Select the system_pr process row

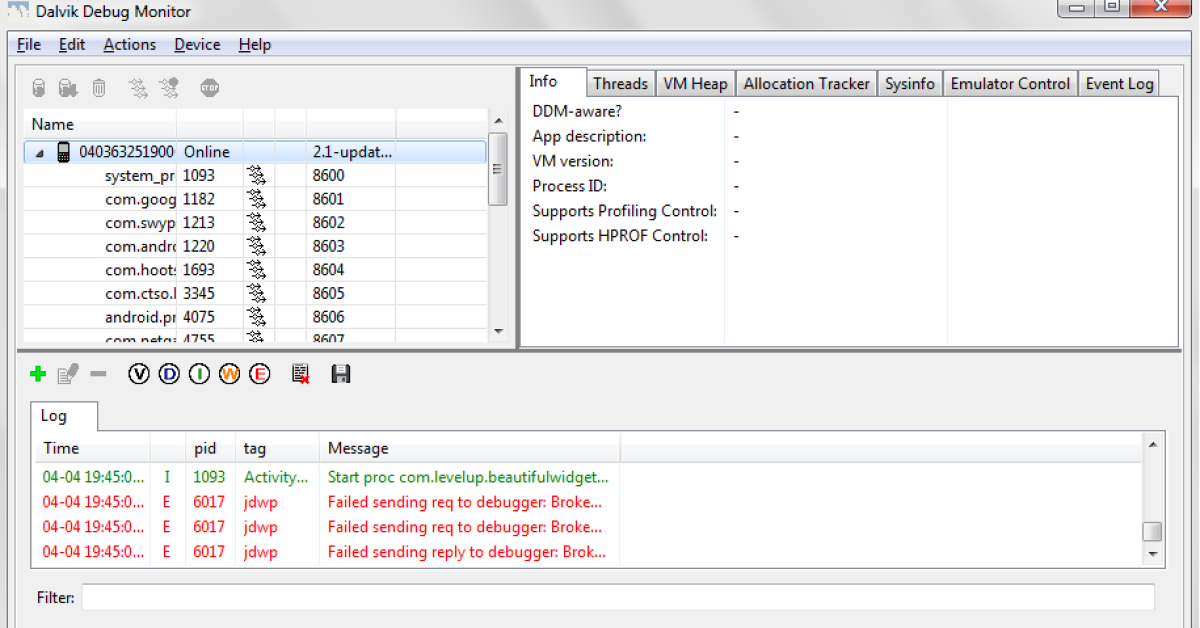[x=140, y=176]
